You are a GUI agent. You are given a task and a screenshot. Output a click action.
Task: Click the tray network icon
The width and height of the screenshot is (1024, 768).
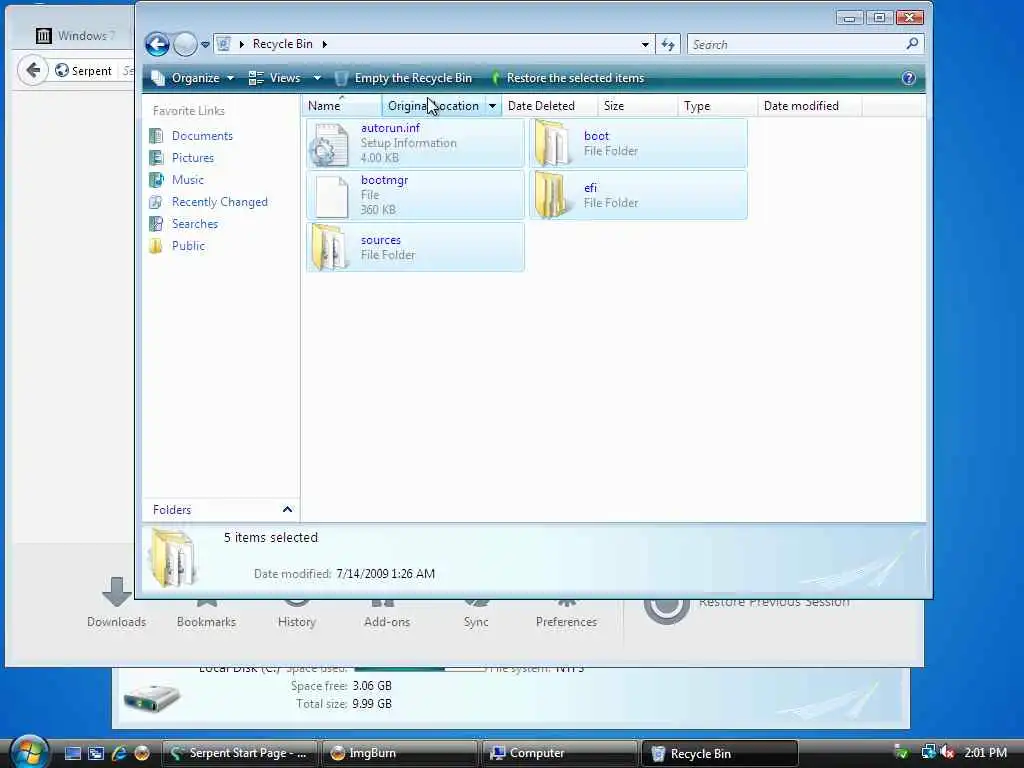(x=928, y=752)
